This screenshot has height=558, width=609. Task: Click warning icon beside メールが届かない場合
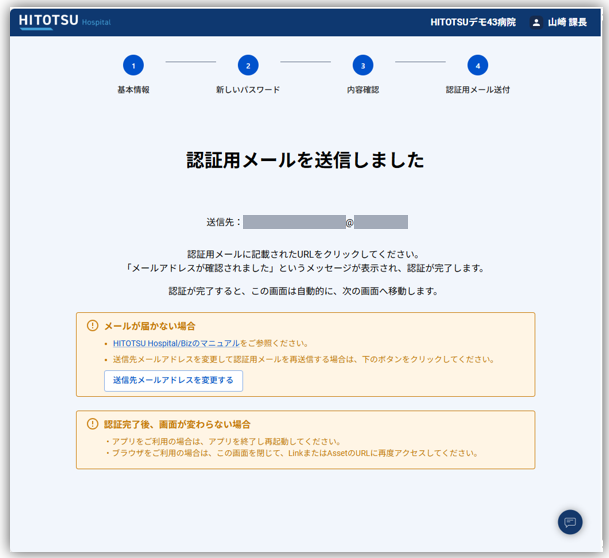tap(93, 326)
